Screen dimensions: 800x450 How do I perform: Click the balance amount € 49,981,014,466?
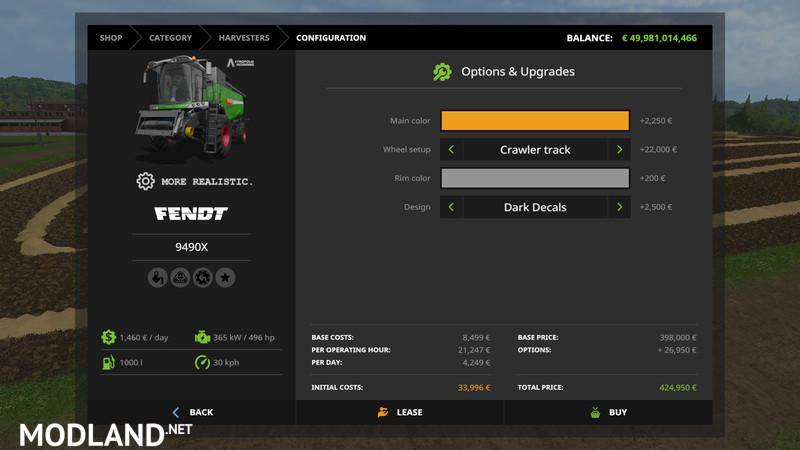coord(659,38)
